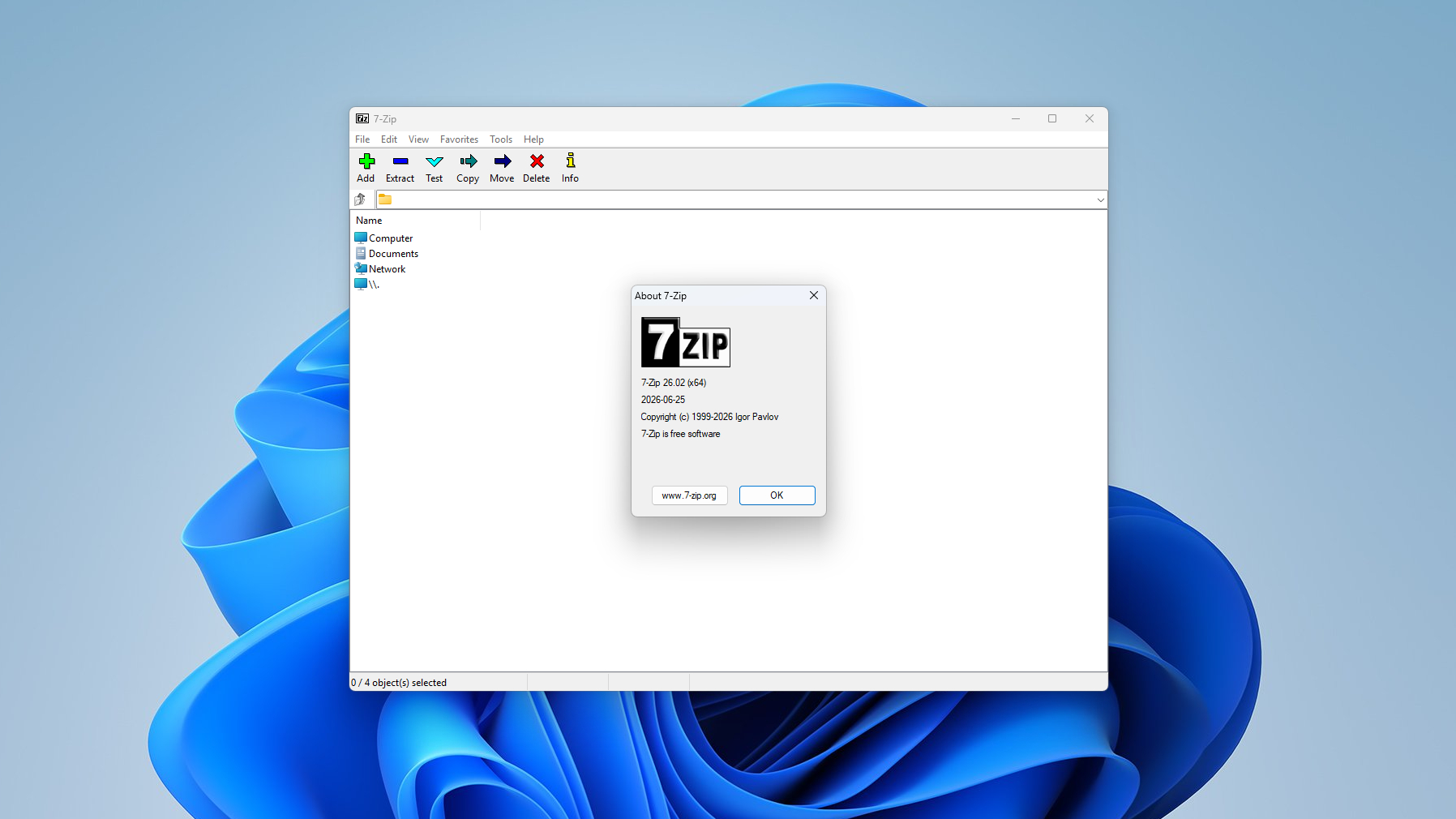Expand the address bar dropdown arrow
The image size is (1456, 819).
point(1100,199)
